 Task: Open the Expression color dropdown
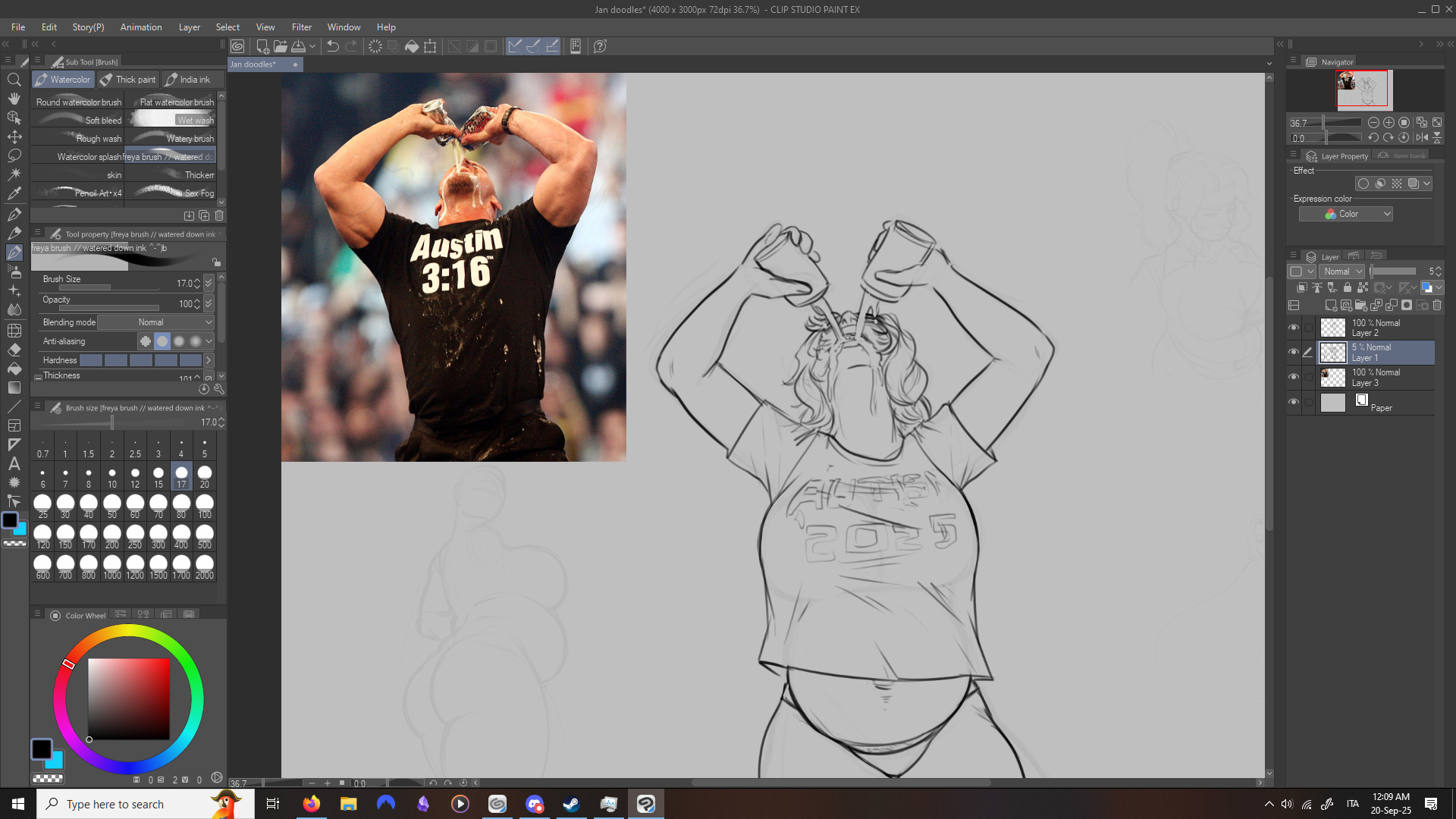(x=1345, y=214)
